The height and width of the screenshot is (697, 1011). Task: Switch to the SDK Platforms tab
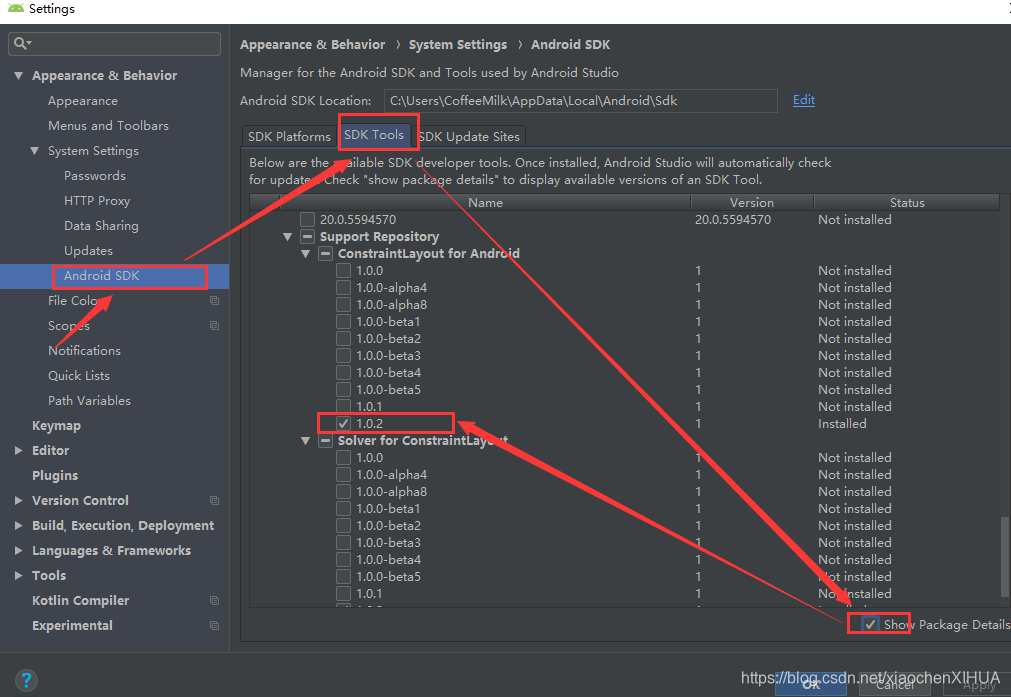click(288, 136)
